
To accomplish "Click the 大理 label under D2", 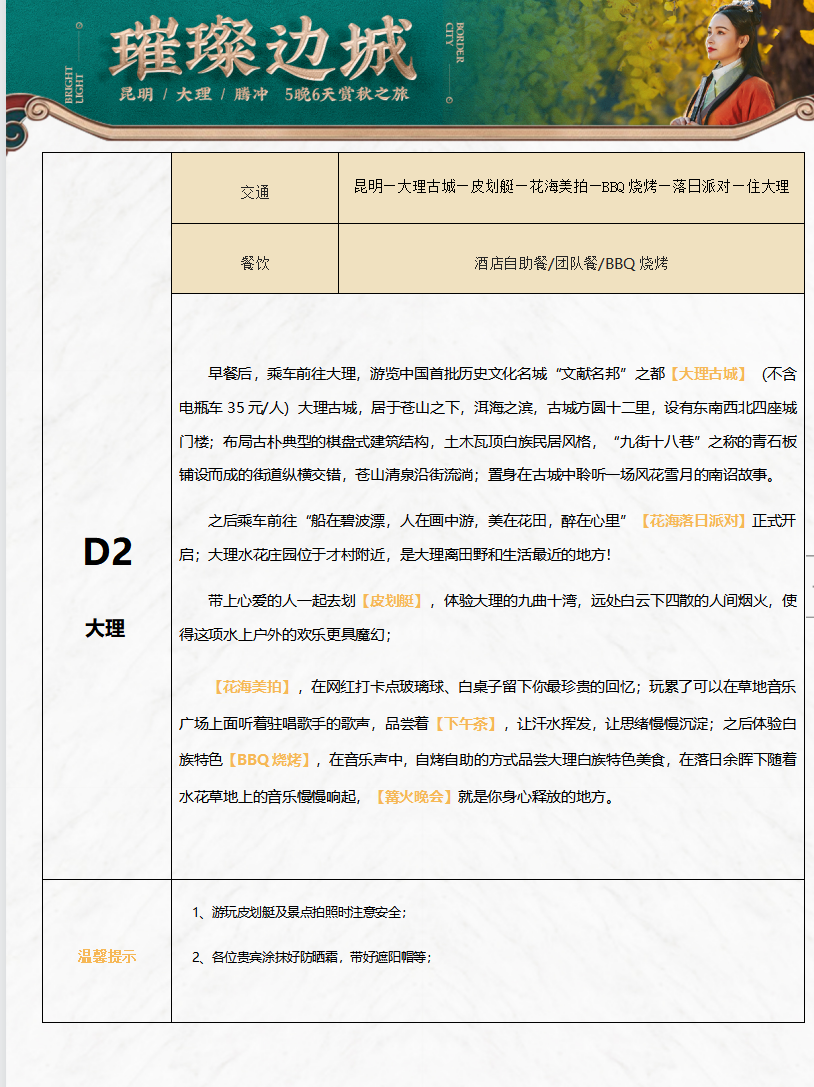I will pyautogui.click(x=105, y=628).
